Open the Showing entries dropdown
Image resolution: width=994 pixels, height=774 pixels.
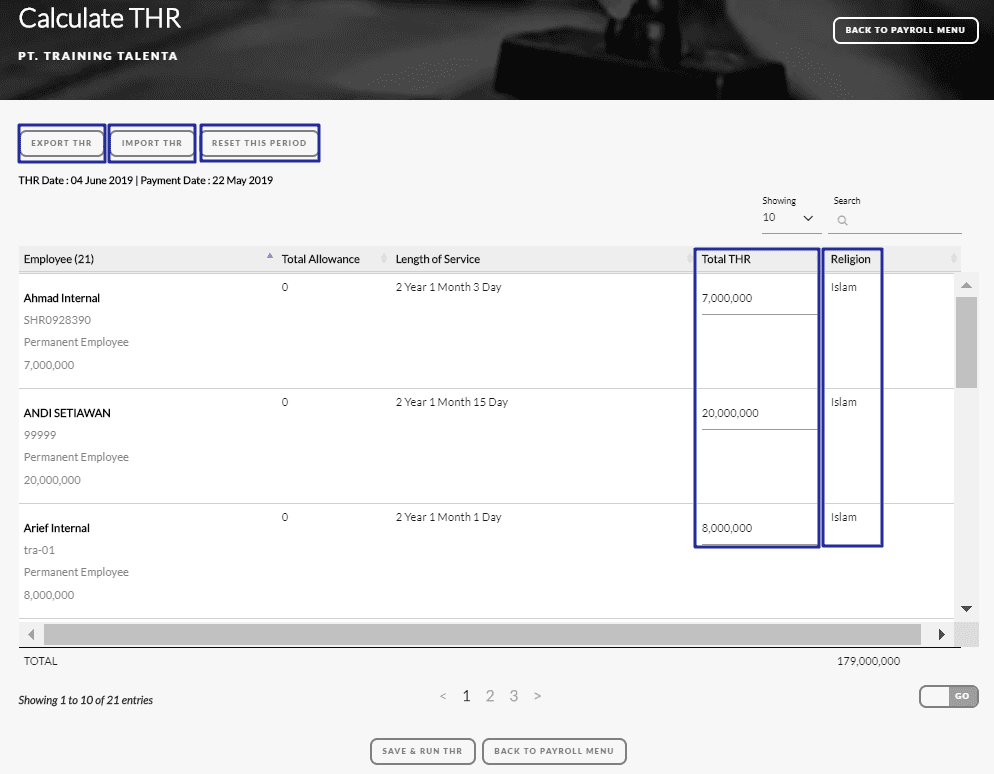[788, 218]
